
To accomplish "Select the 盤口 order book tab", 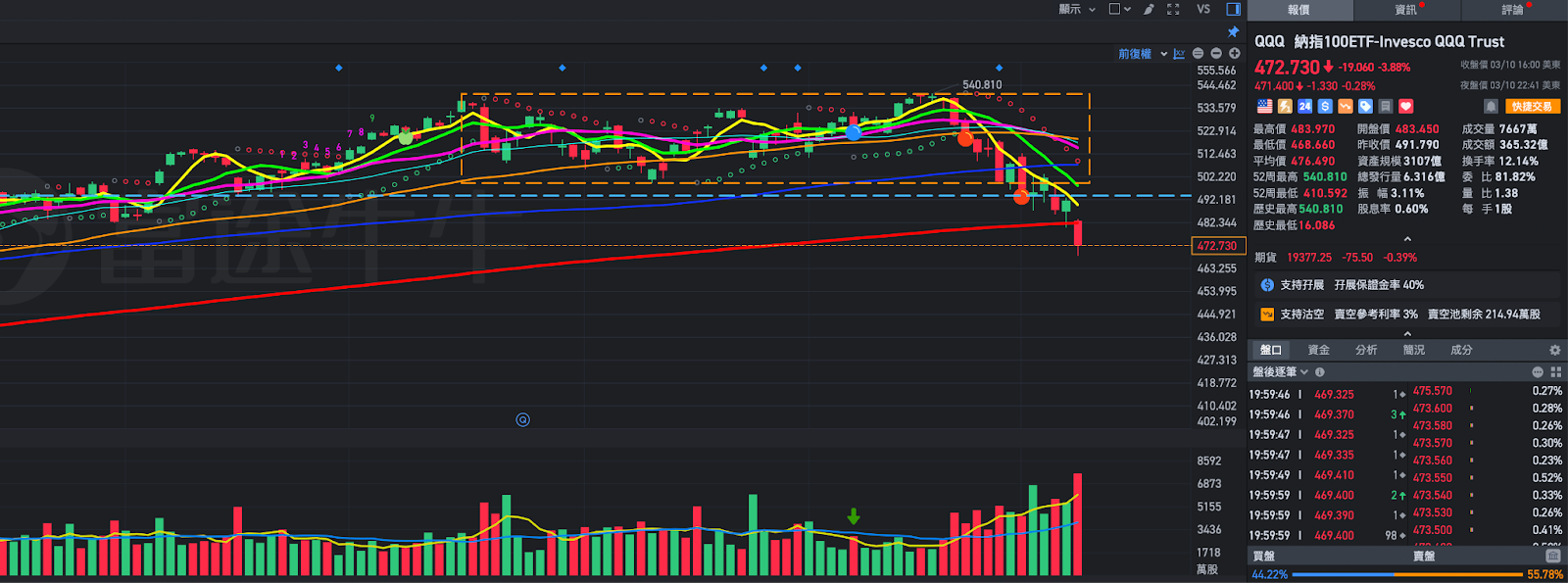I will [1271, 350].
